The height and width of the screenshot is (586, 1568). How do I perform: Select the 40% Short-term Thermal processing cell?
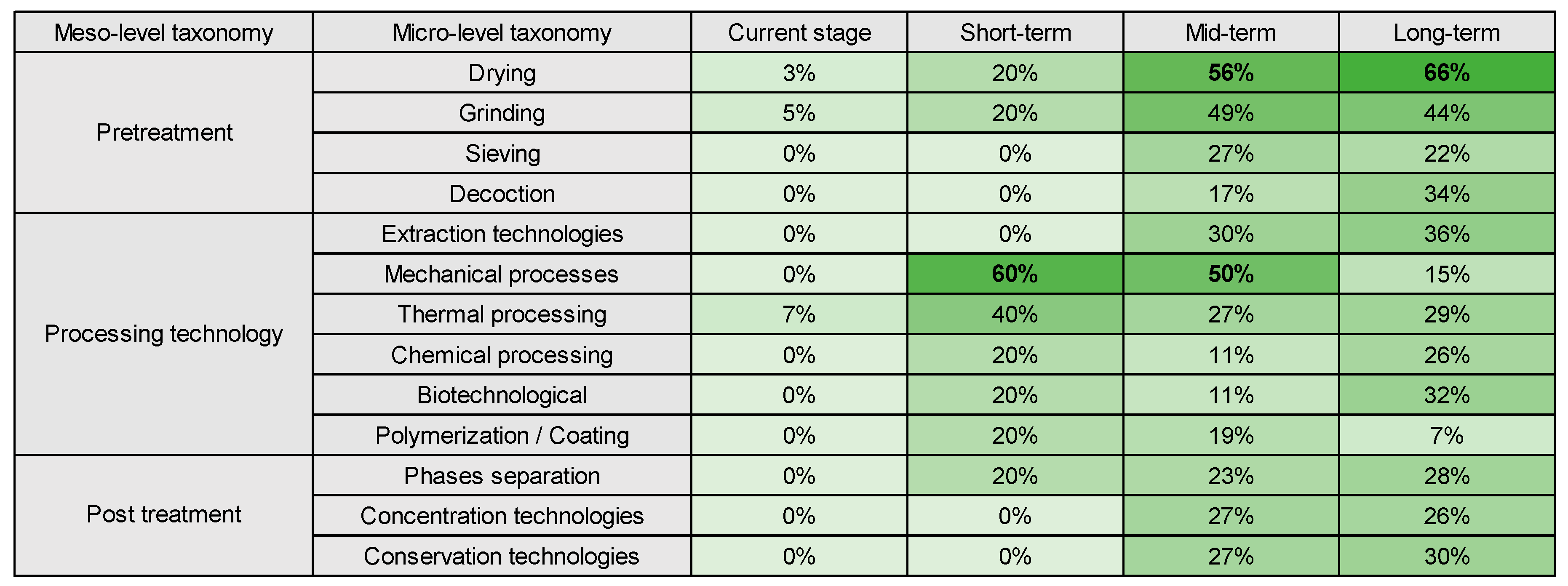click(x=1015, y=314)
